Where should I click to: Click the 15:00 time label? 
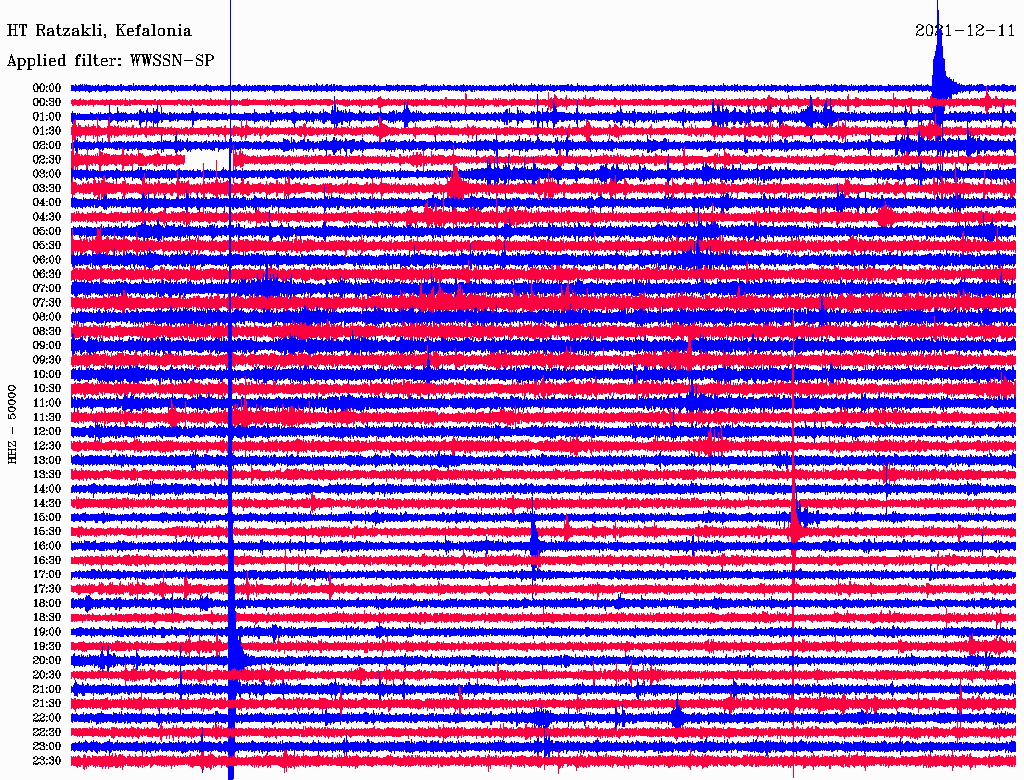click(47, 517)
